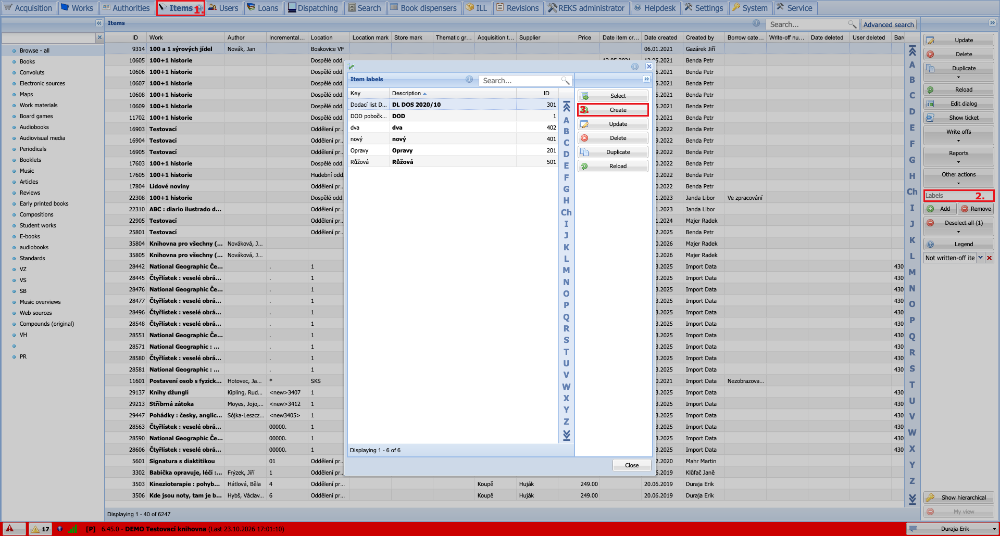Image resolution: width=1000 pixels, height=536 pixels.
Task: Click the Items window search field
Action: point(807,24)
